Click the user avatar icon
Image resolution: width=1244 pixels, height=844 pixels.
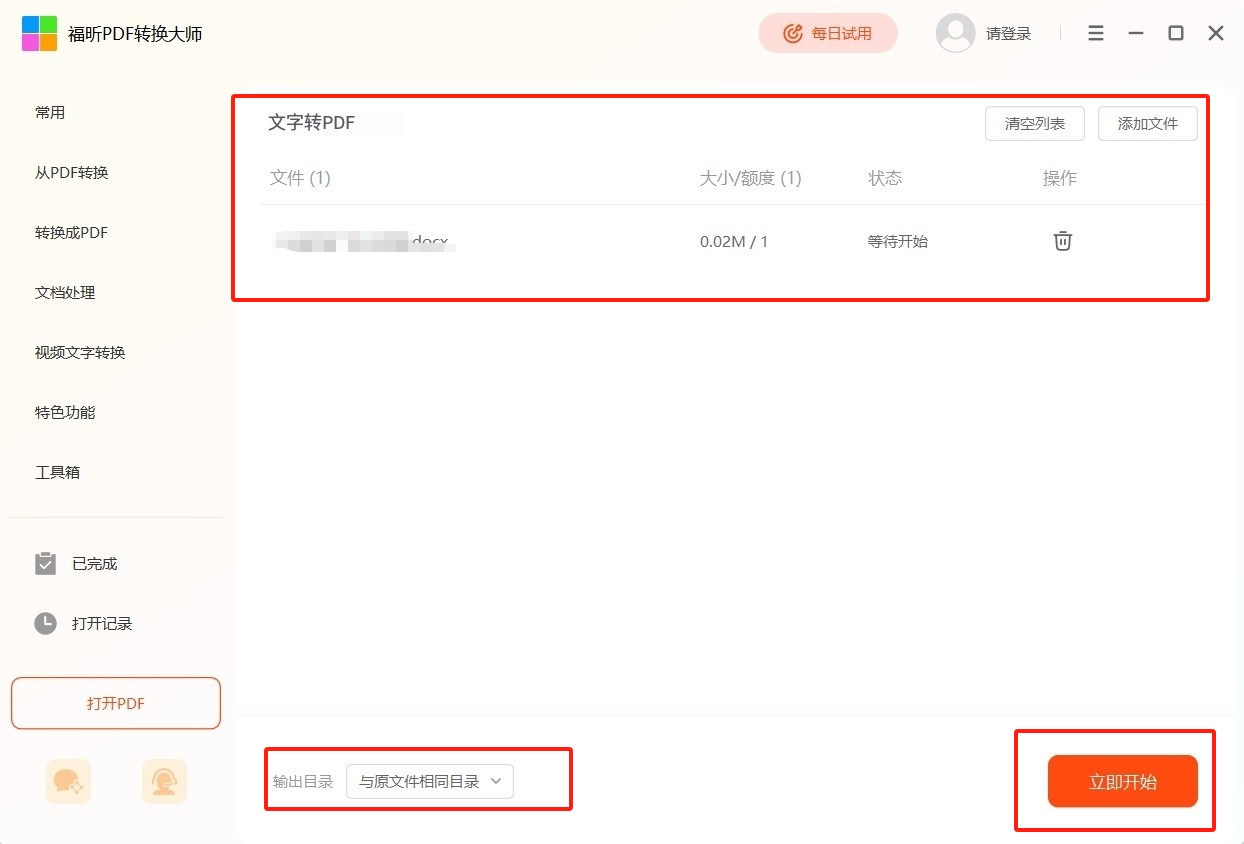click(955, 33)
